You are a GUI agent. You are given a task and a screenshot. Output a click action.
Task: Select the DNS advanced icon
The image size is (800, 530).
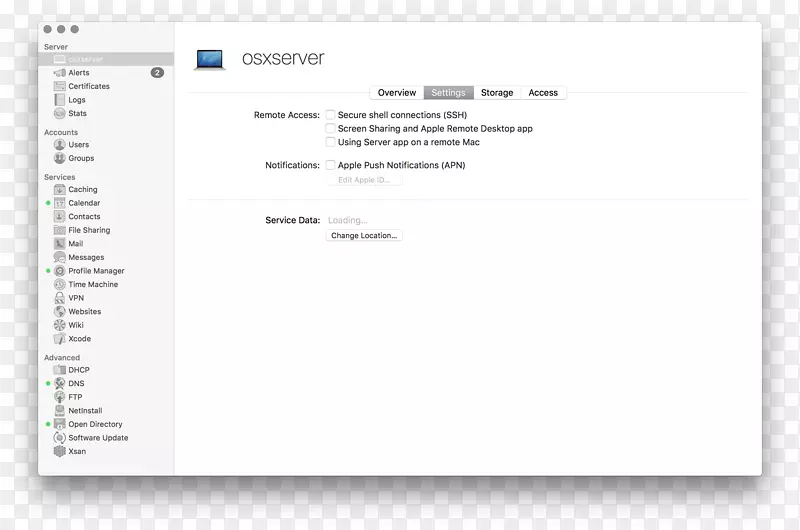60,384
